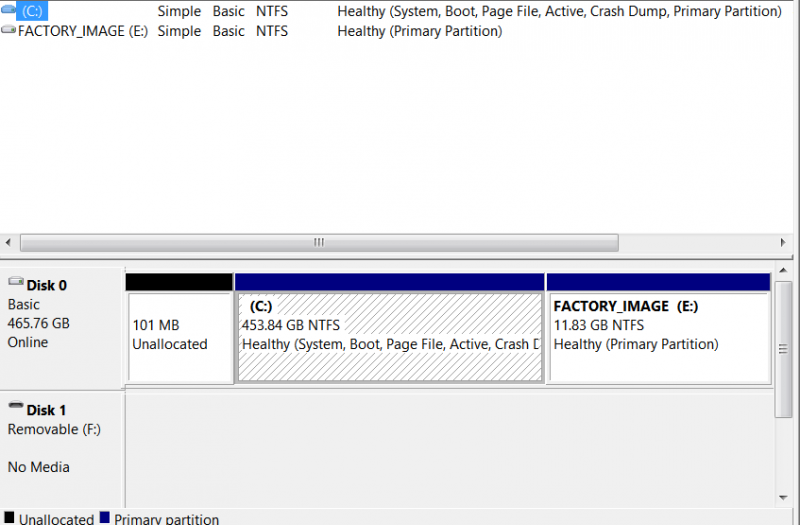Click the drive icon beside FACTORY_IMAGE (E:)

tap(8, 30)
